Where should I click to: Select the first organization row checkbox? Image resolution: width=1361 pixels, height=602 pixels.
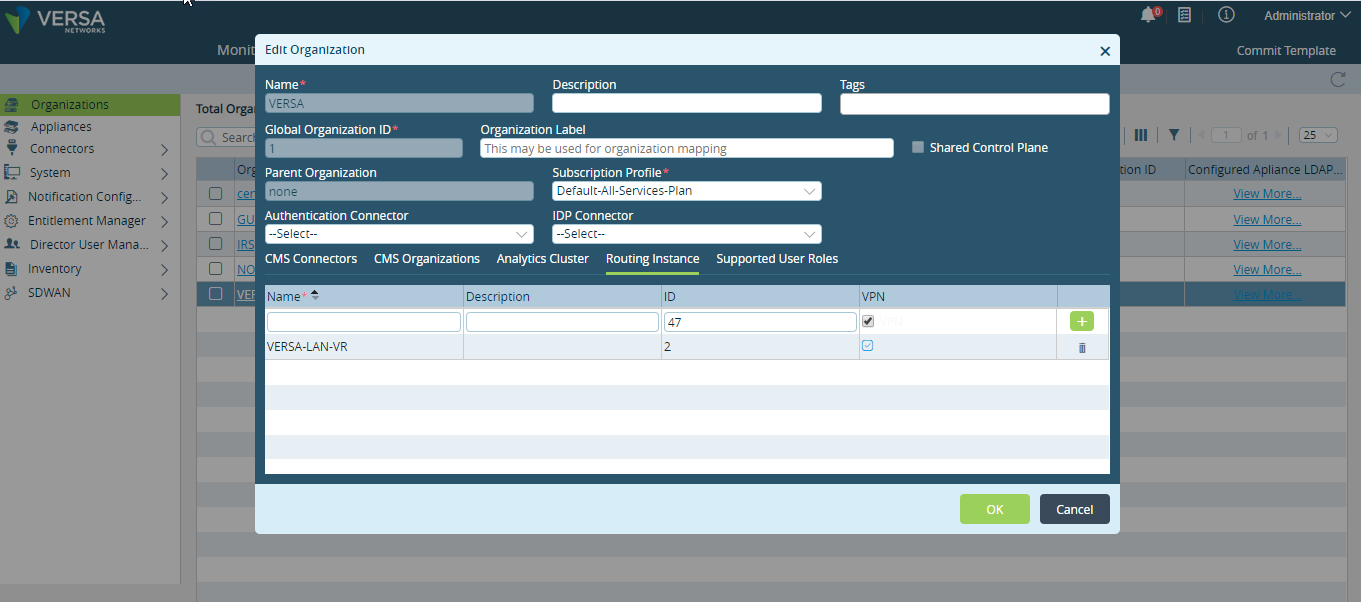215,194
